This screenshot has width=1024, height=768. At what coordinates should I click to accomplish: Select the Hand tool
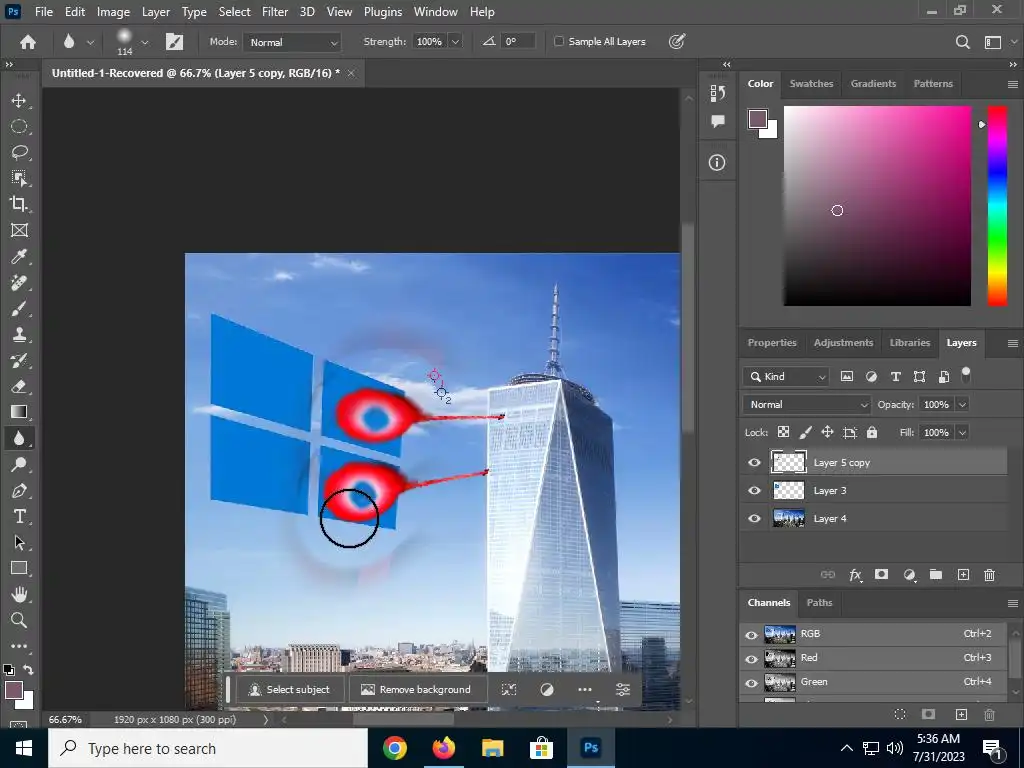tap(19, 594)
